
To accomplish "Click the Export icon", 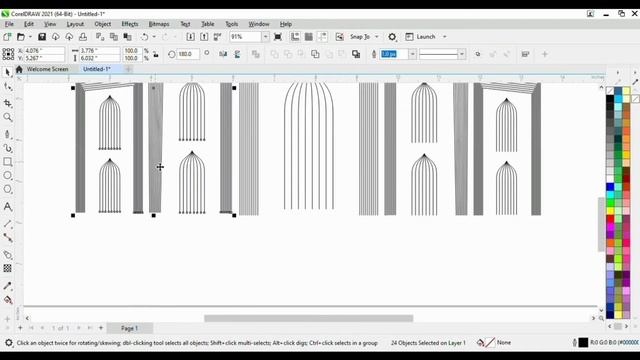I will (204, 37).
